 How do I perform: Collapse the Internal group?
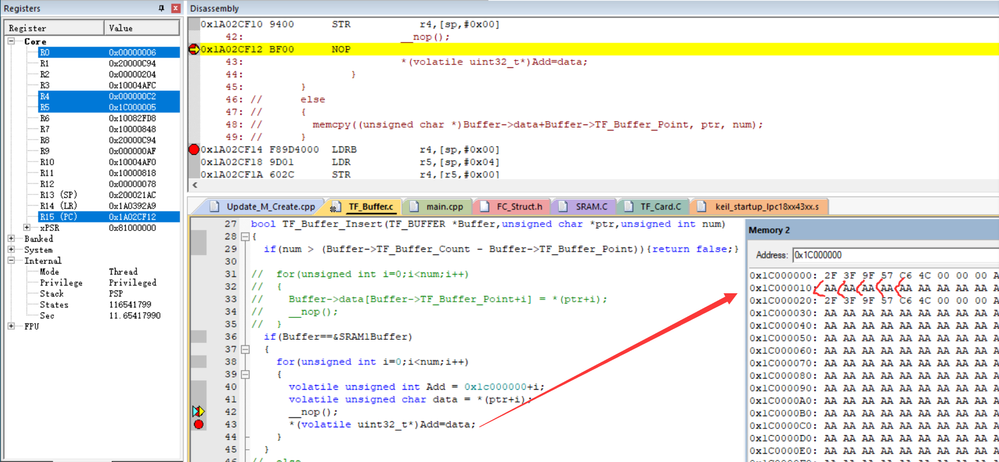[x=11, y=261]
